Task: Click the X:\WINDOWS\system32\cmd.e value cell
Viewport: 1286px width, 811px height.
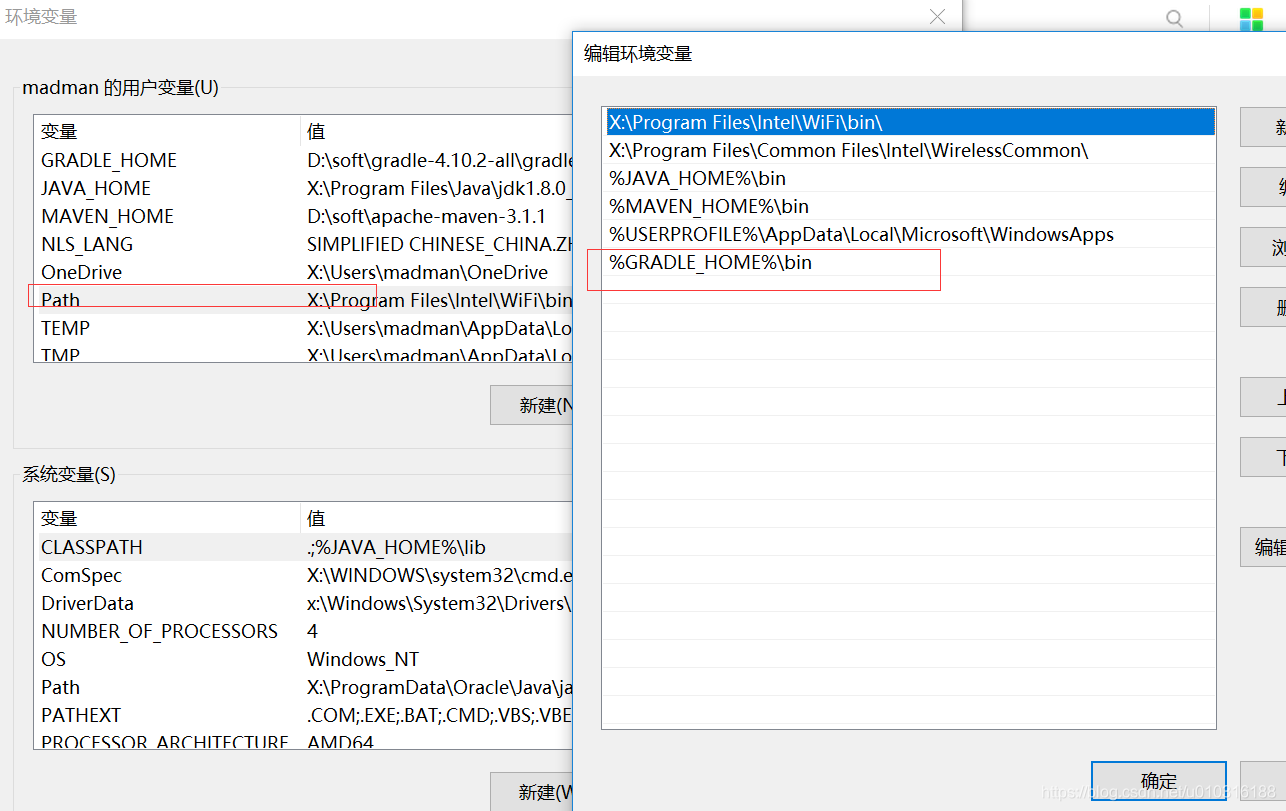Action: [437, 575]
